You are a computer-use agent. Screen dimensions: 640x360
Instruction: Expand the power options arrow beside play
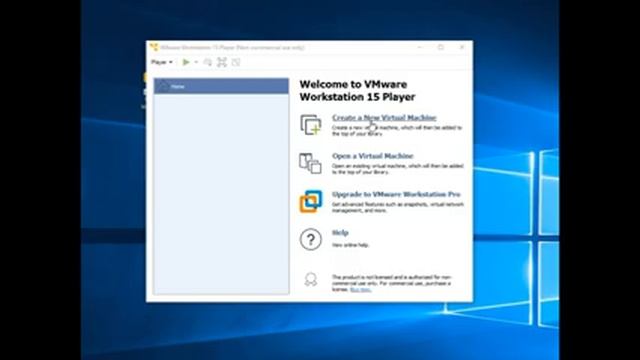pyautogui.click(x=196, y=62)
